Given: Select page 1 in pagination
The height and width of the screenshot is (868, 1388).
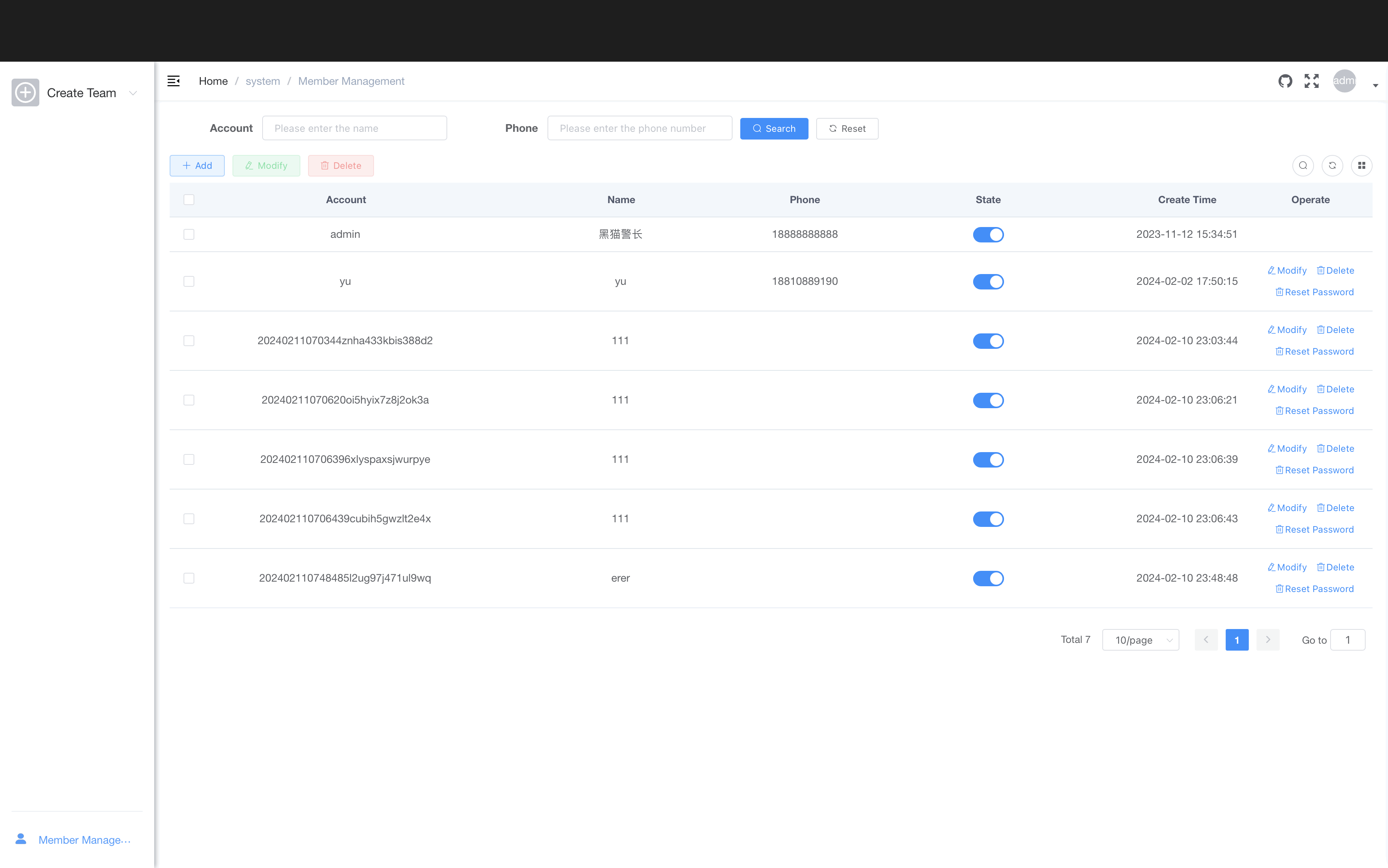Looking at the screenshot, I should tap(1237, 639).
